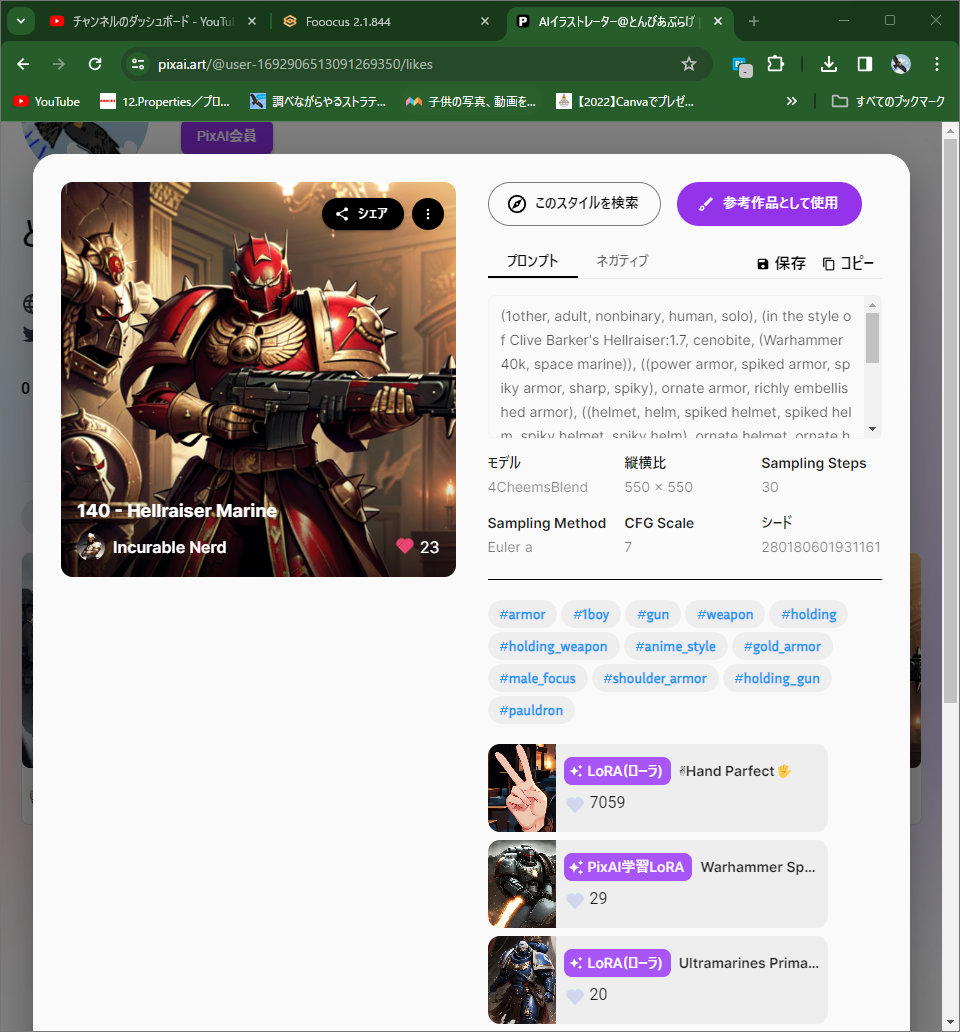Click the 保存 save button

coord(781,263)
